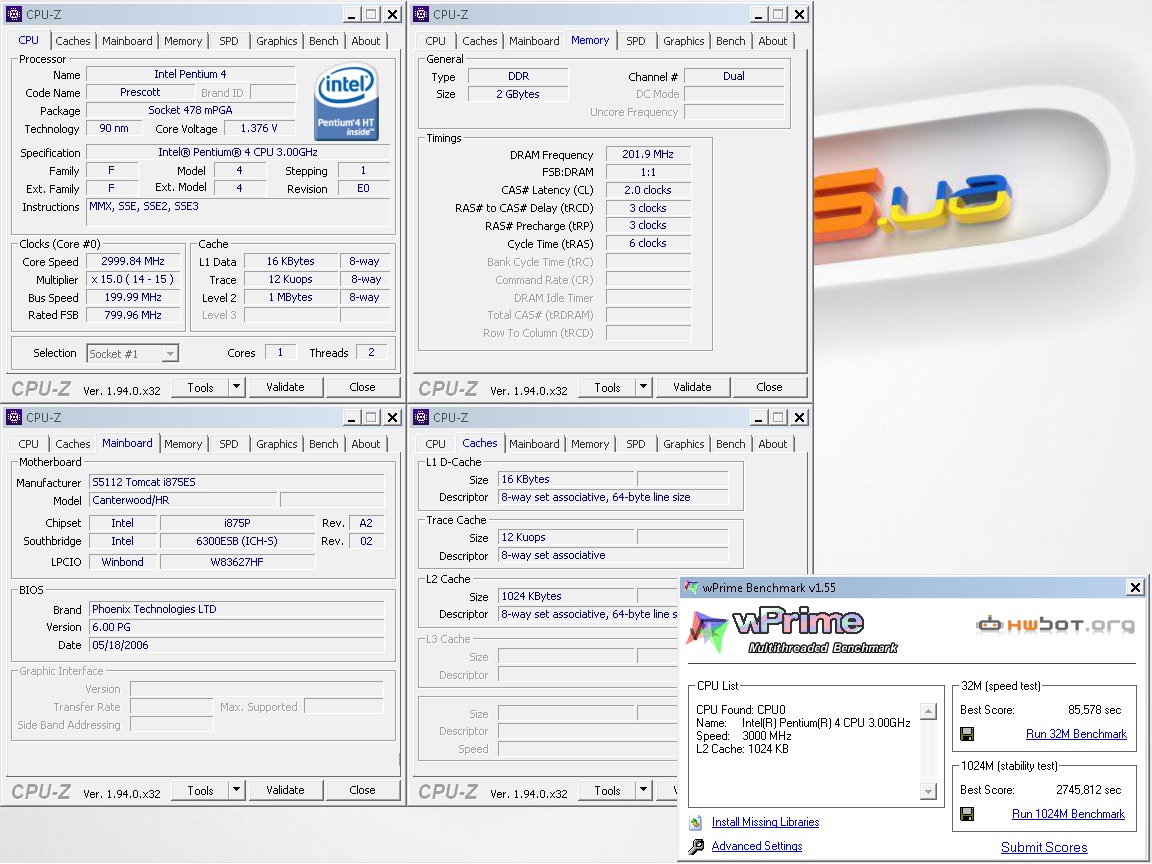Open the Bench tab in the Caches window
1152x864 pixels.
click(730, 444)
